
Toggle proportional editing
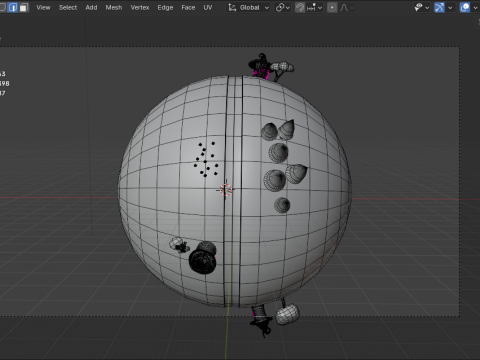click(332, 7)
